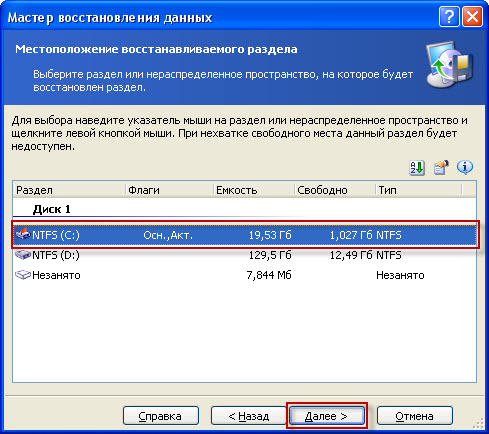Click the Флаги column header
The image size is (489, 434).
click(169, 190)
